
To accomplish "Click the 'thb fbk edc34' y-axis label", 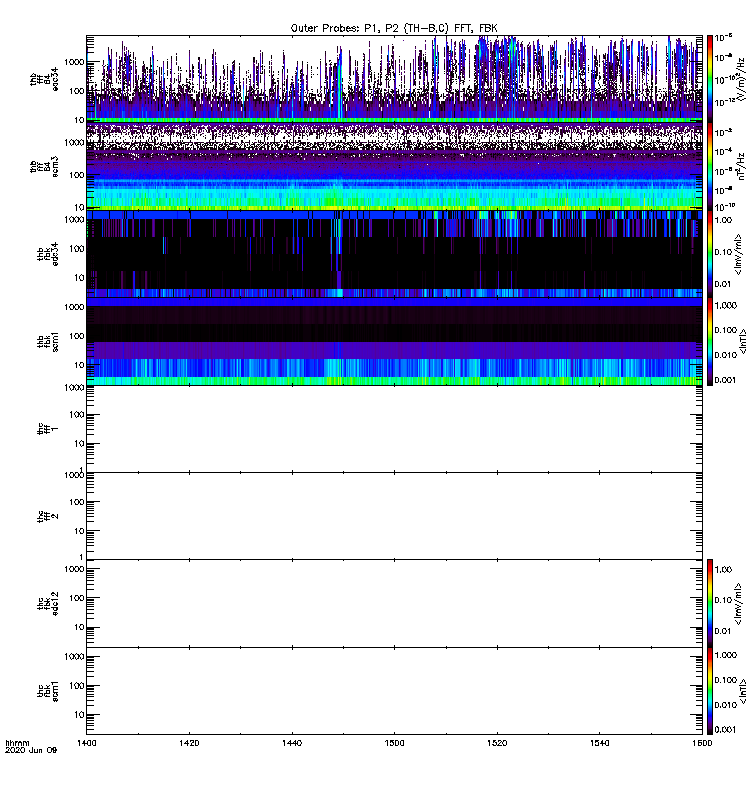I will point(48,254).
